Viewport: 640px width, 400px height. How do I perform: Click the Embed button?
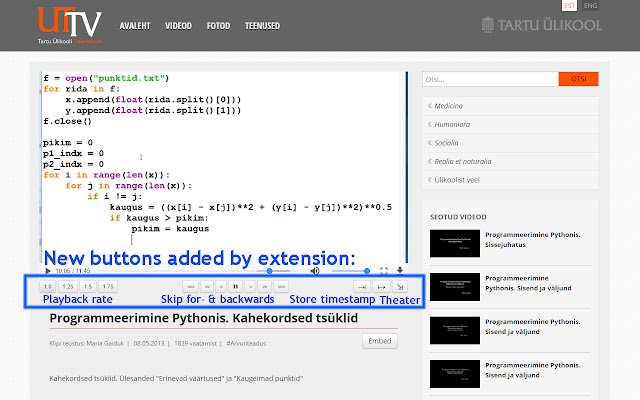tap(380, 341)
